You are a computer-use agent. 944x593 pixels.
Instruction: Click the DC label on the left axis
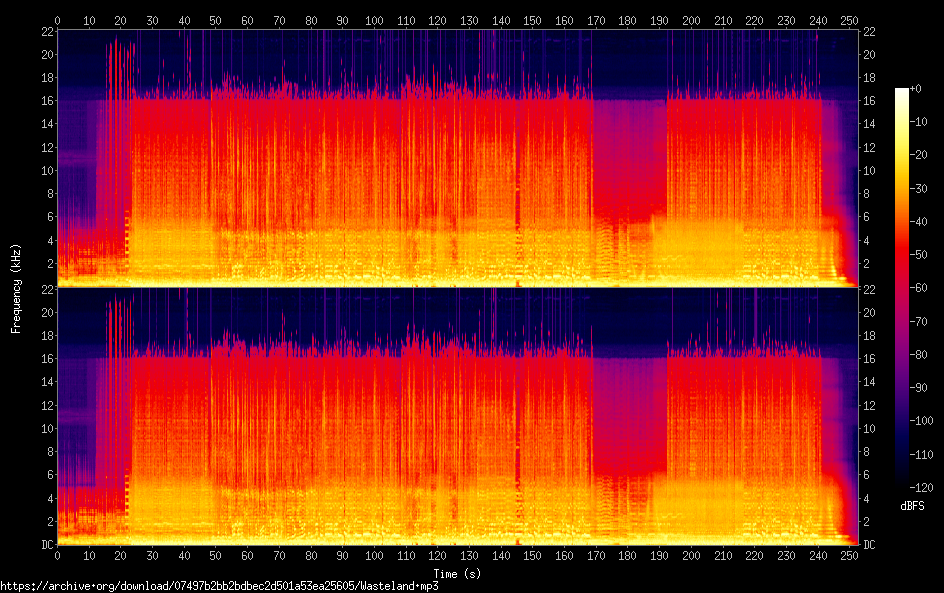[46, 545]
